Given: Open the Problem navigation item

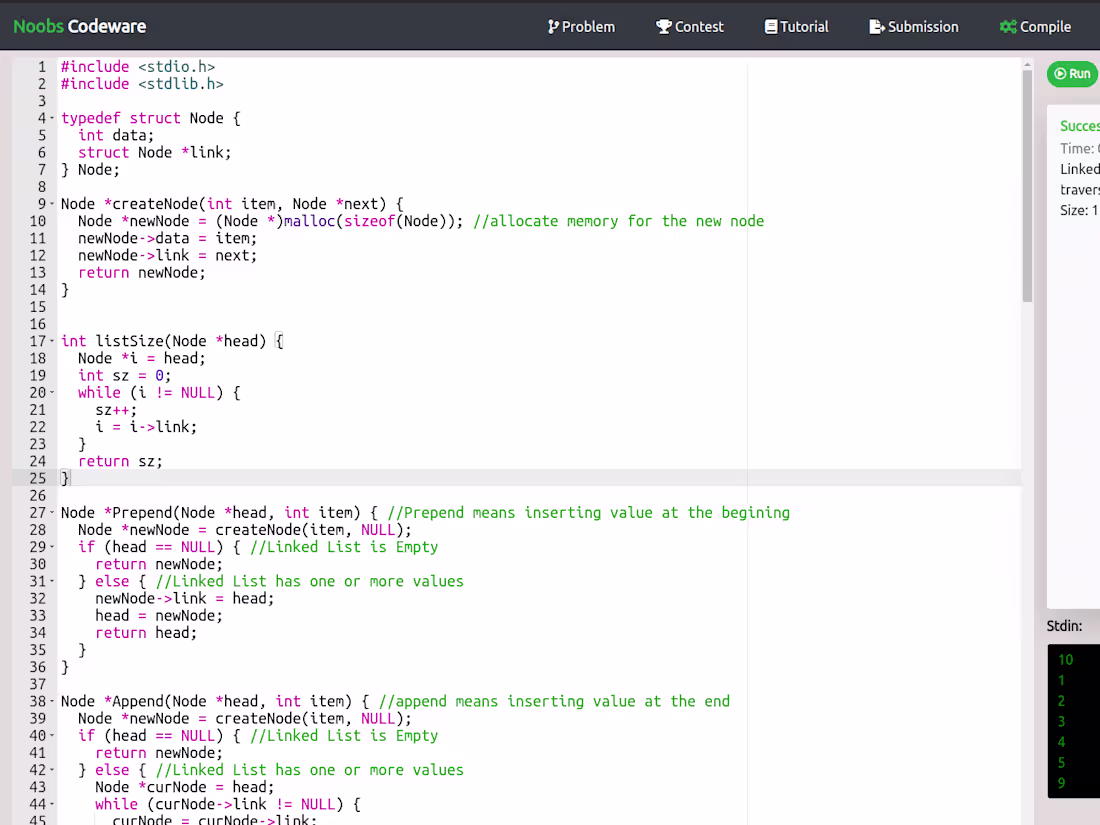Looking at the screenshot, I should [581, 27].
